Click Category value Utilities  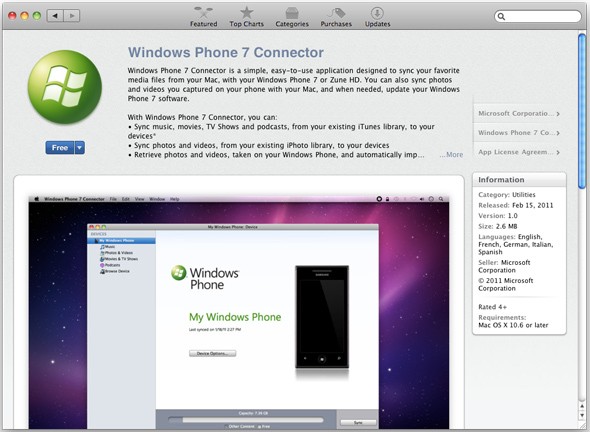pos(523,195)
